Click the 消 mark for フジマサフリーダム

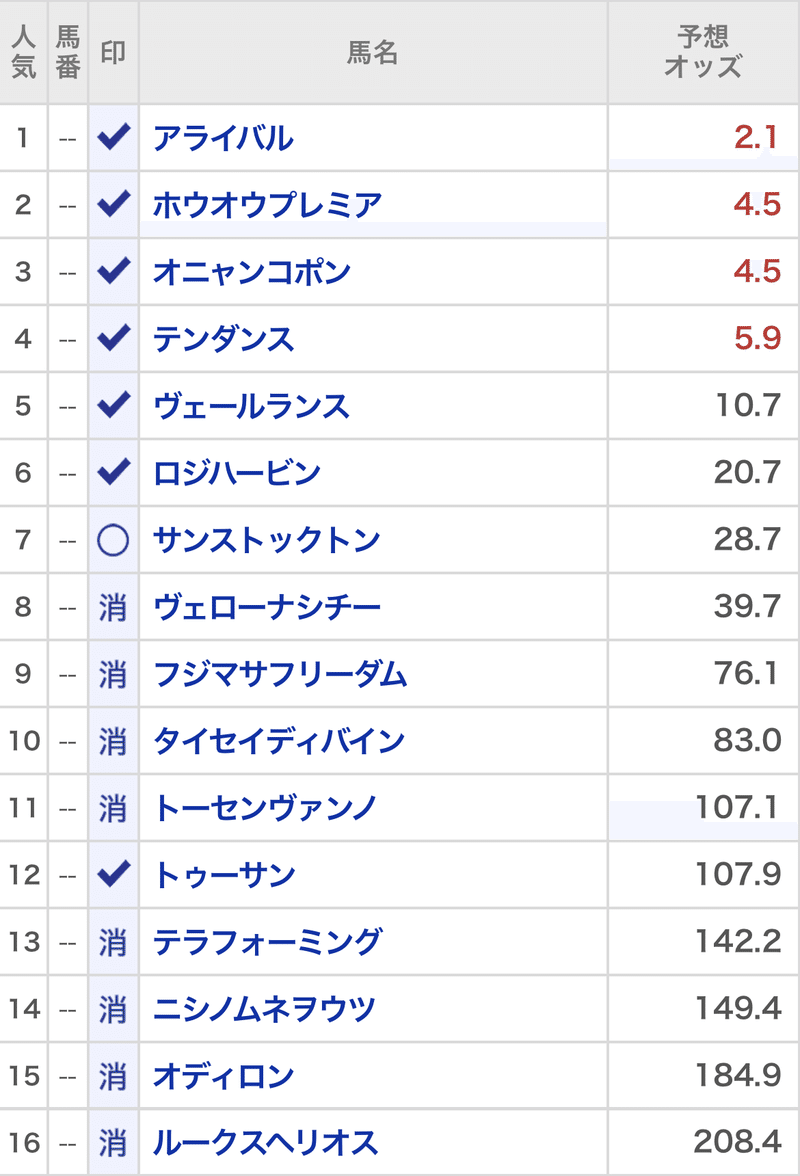[113, 674]
